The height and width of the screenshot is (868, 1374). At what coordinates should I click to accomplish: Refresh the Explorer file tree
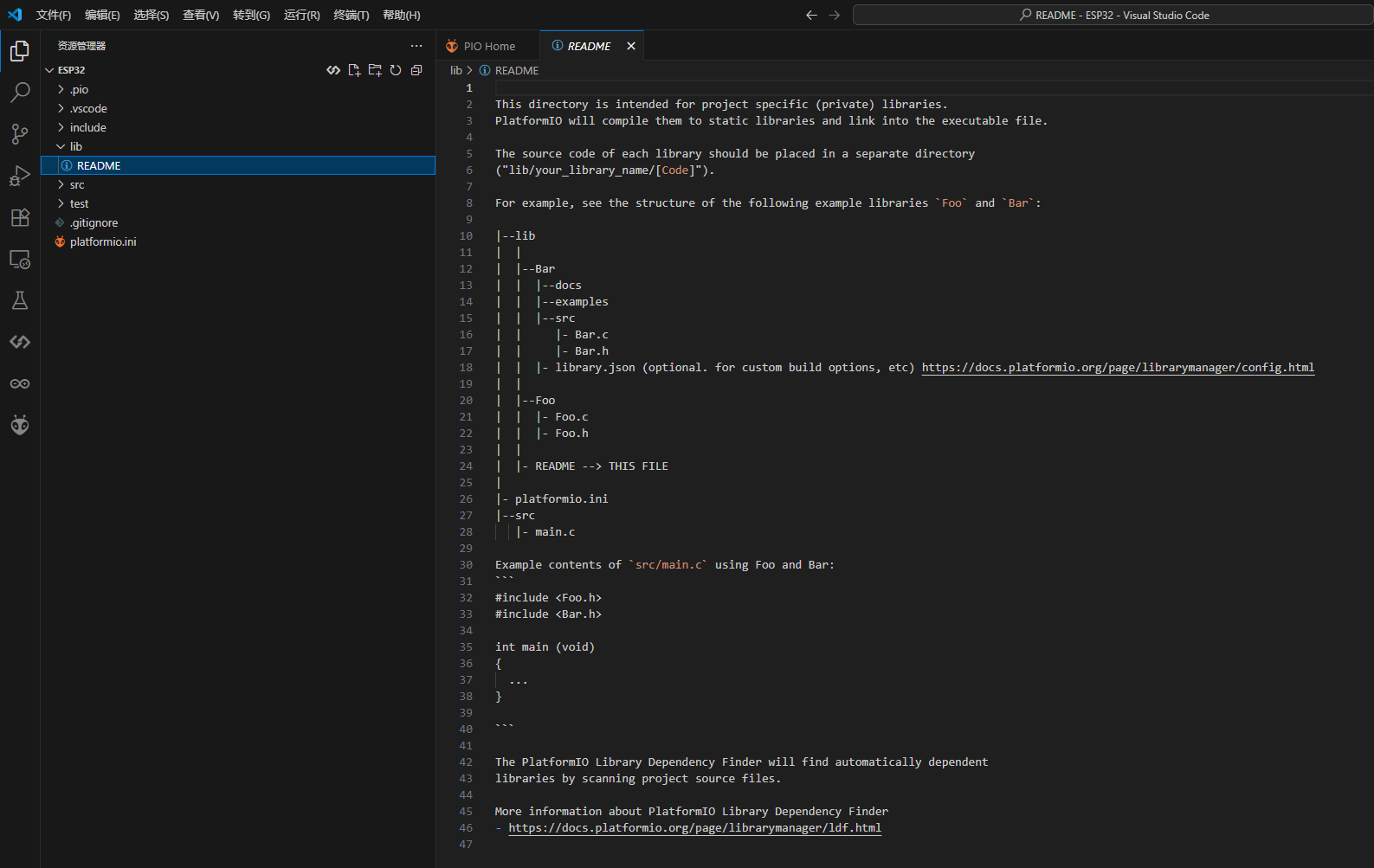coord(396,70)
